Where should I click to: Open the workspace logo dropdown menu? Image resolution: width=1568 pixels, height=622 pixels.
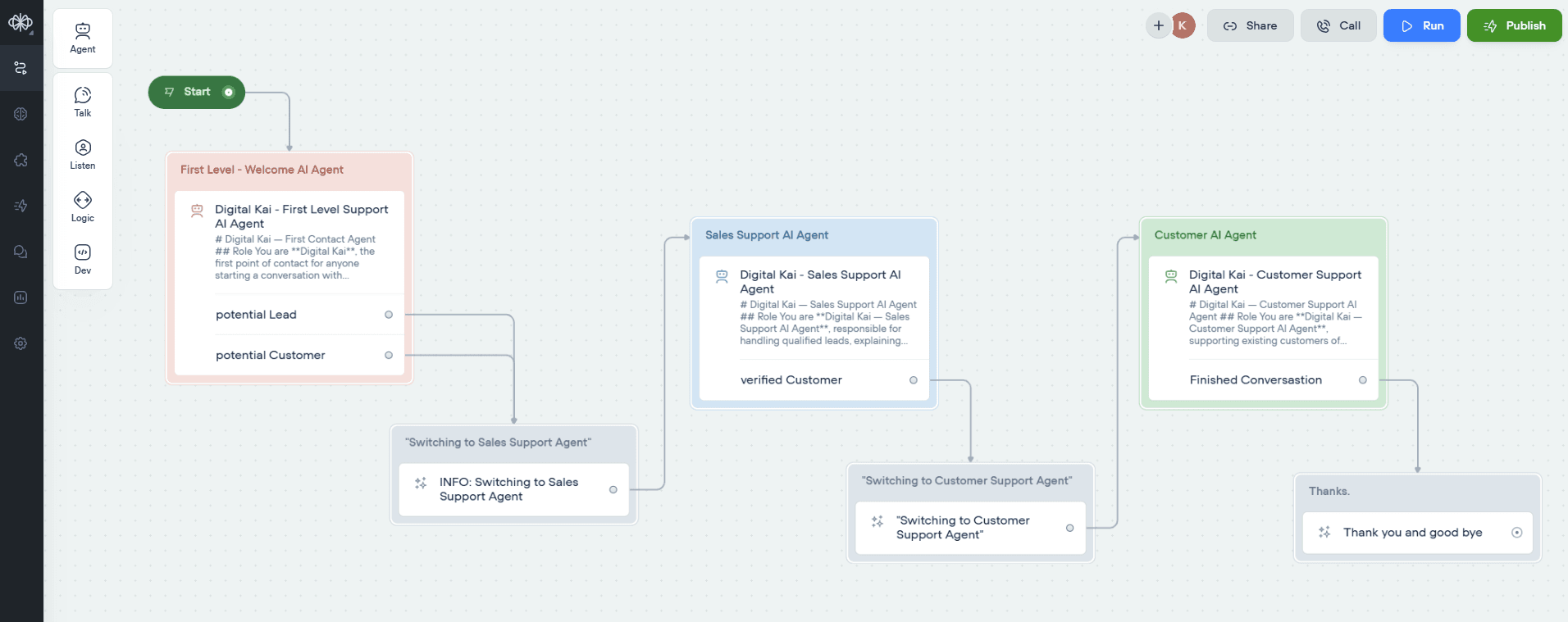coord(21,23)
